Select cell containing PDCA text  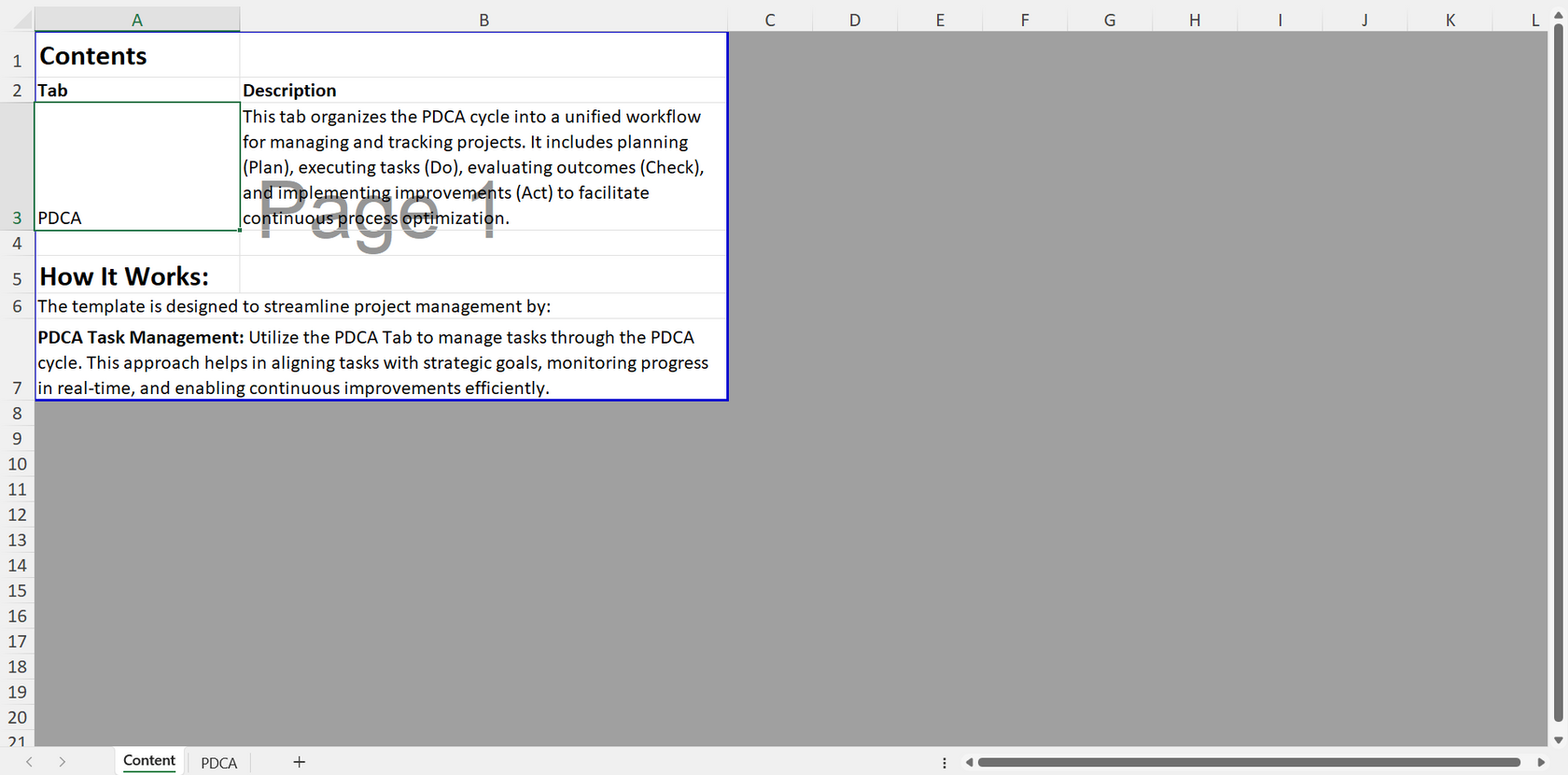click(137, 166)
